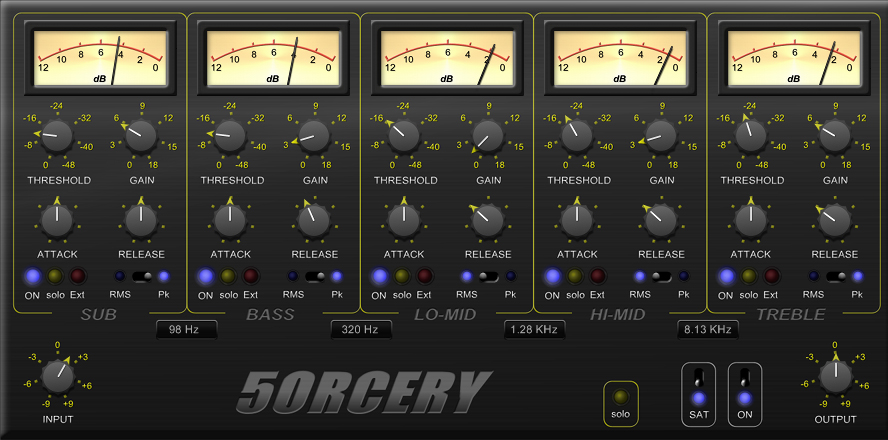Click the LO-MID band ATTACK knob
888x440 pixels.
pos(403,221)
